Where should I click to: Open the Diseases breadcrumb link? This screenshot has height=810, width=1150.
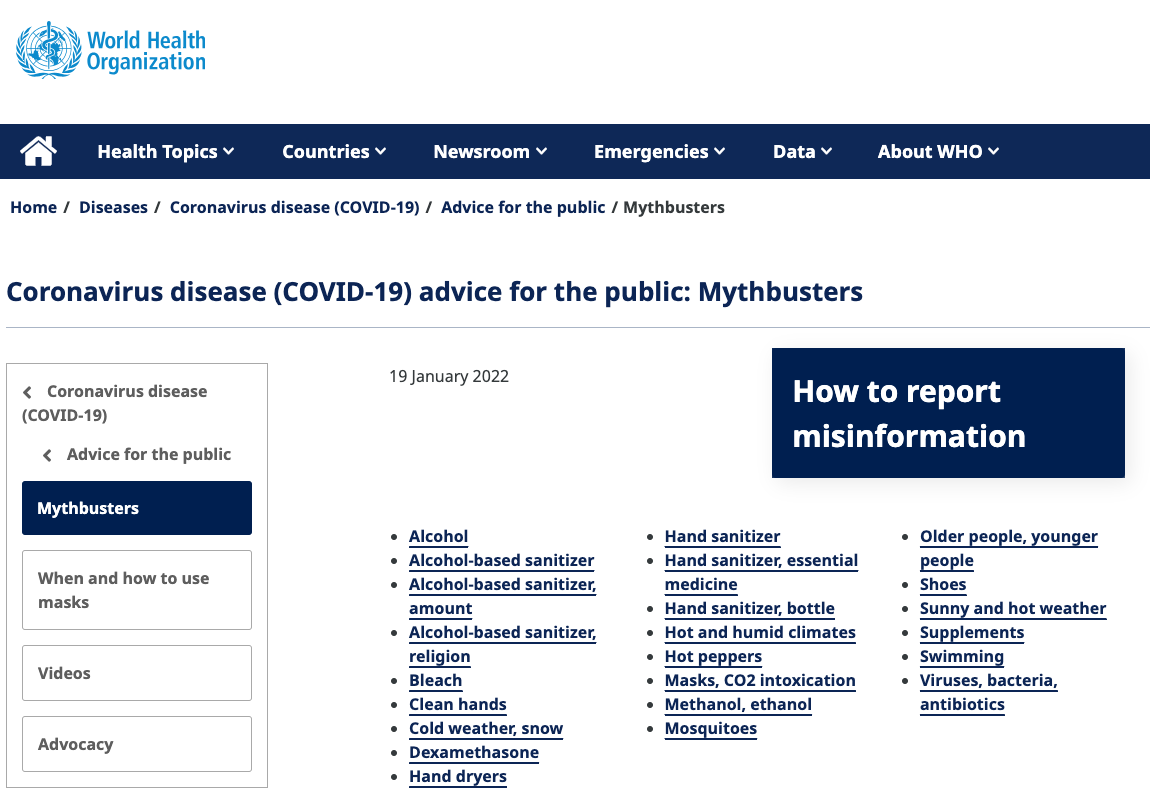pos(113,207)
